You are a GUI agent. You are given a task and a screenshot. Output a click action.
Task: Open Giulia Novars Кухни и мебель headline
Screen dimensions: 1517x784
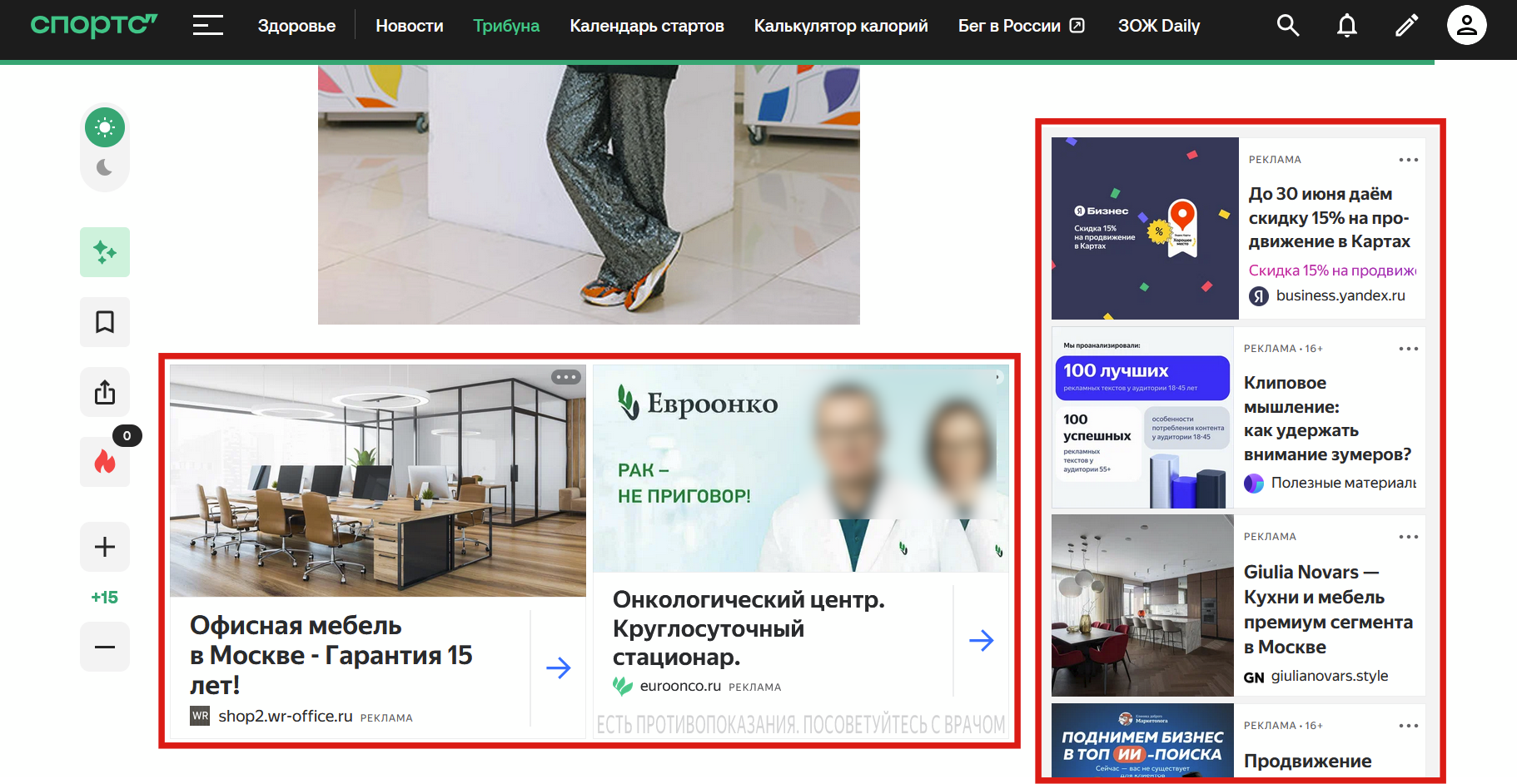point(1328,609)
